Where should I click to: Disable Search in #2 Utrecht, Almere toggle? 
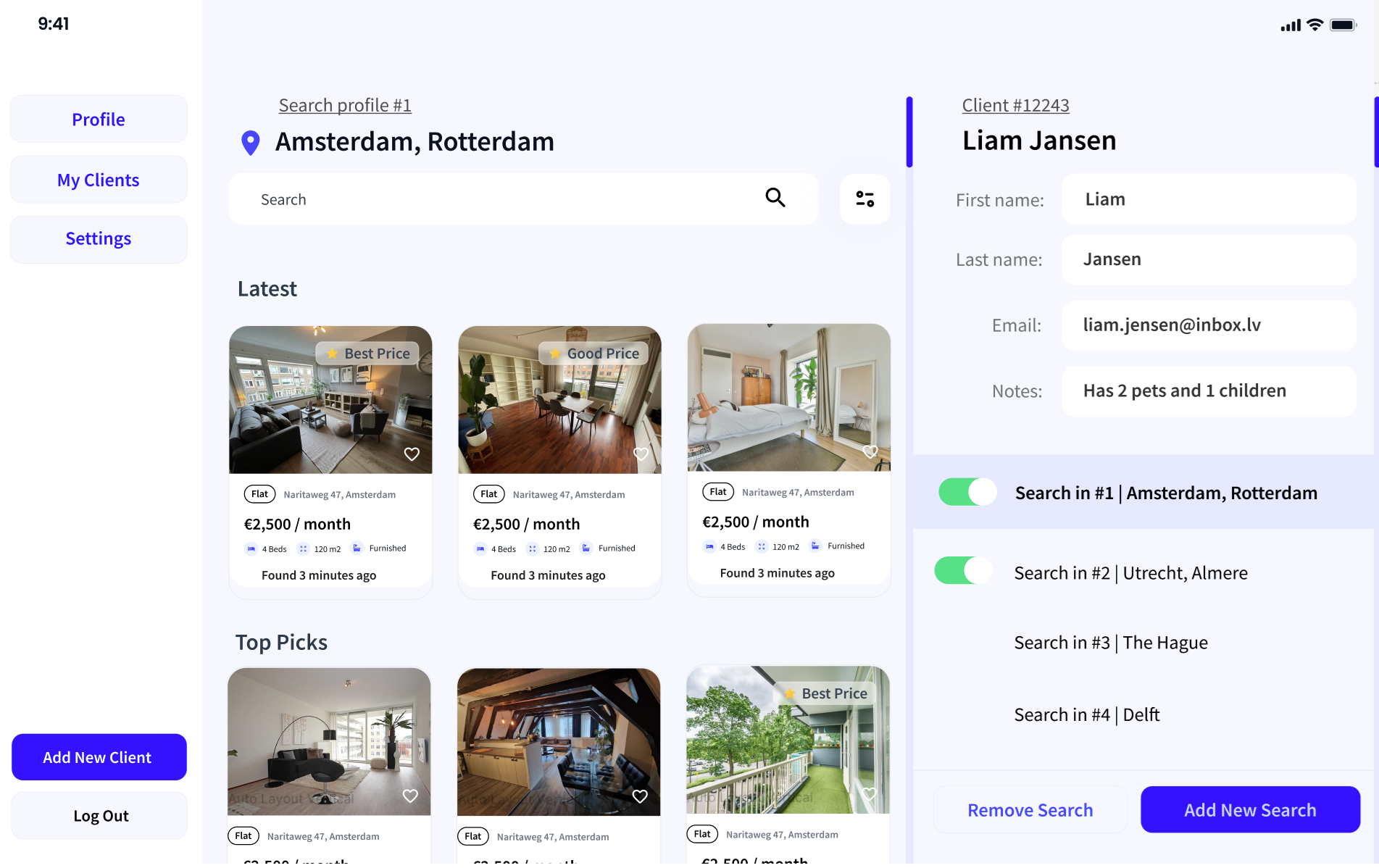click(964, 570)
